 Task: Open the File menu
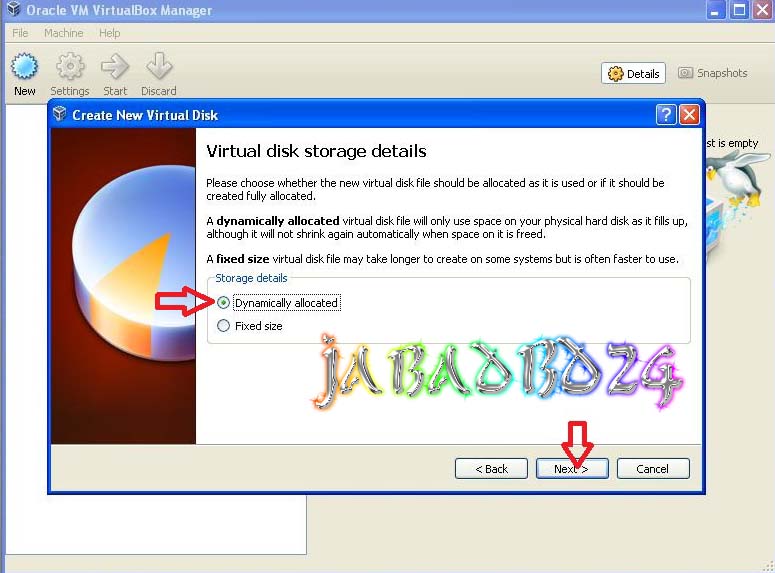click(x=20, y=33)
